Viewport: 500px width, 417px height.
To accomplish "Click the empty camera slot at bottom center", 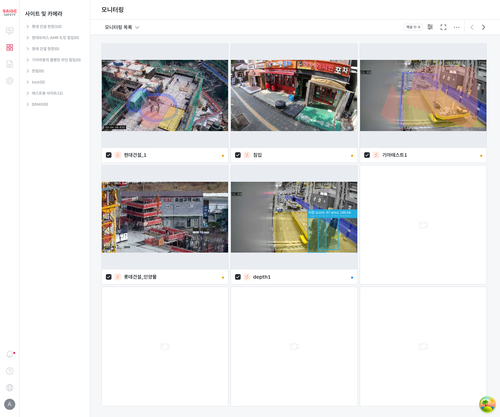I will [294, 347].
